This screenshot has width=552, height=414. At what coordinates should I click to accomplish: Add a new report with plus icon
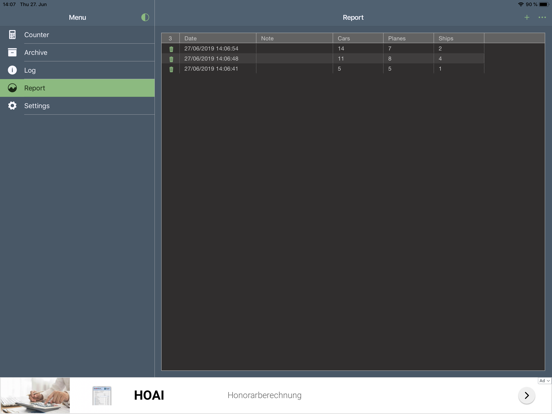pos(527,17)
